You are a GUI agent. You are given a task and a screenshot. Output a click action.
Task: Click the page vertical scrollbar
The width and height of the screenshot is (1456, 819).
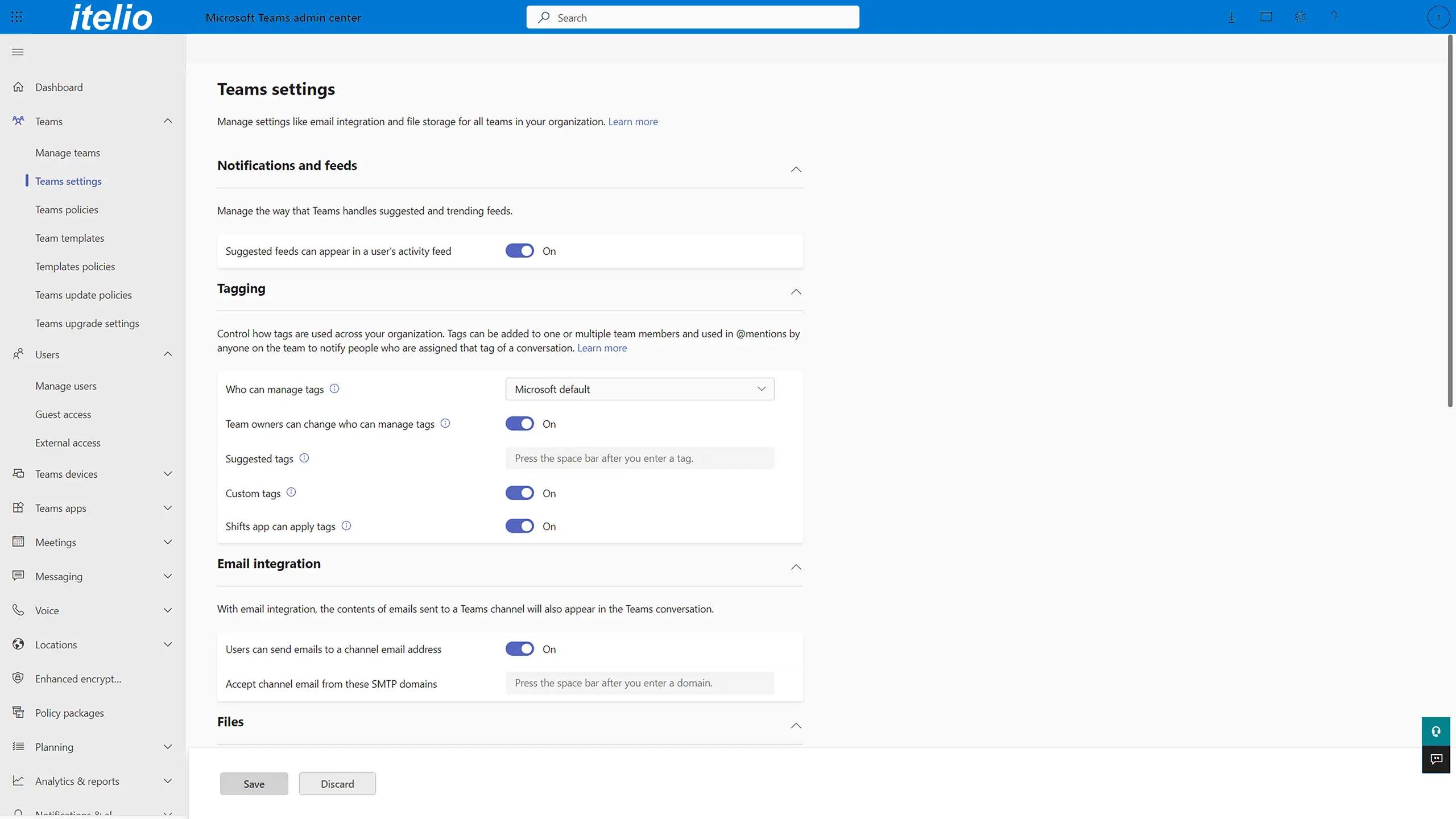tap(1450, 222)
